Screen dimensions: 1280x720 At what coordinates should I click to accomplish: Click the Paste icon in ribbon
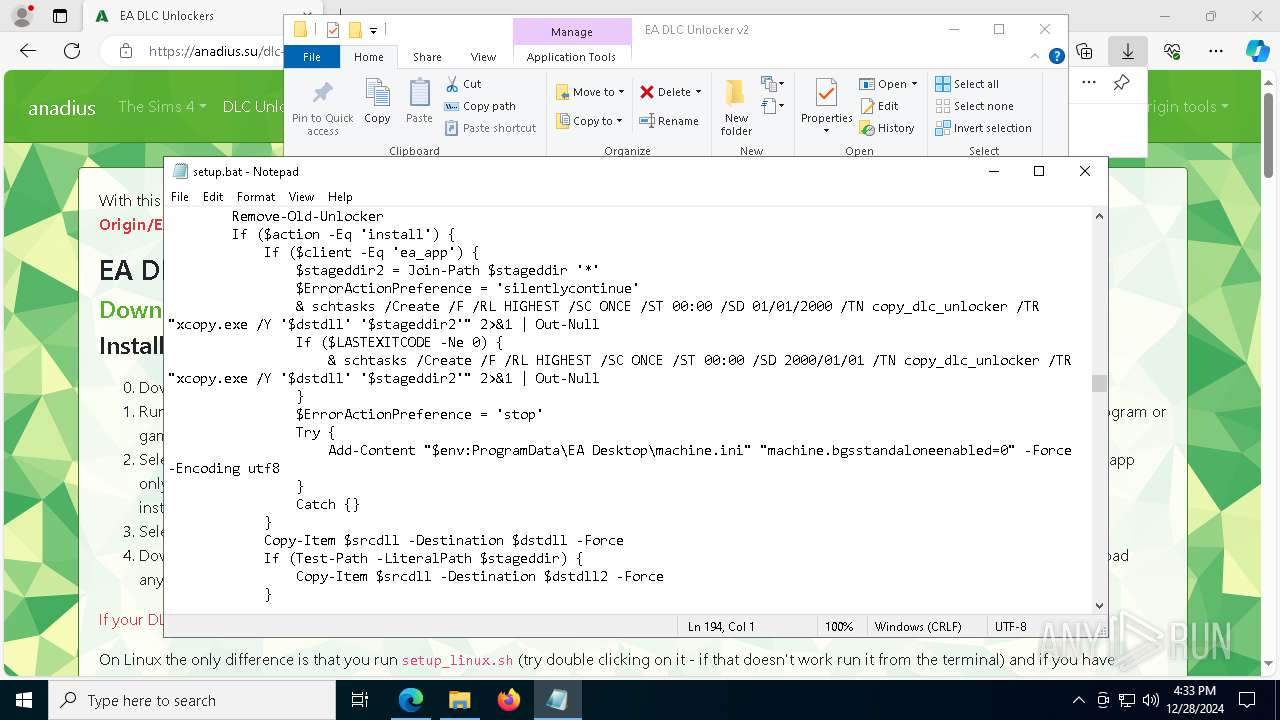click(x=419, y=102)
